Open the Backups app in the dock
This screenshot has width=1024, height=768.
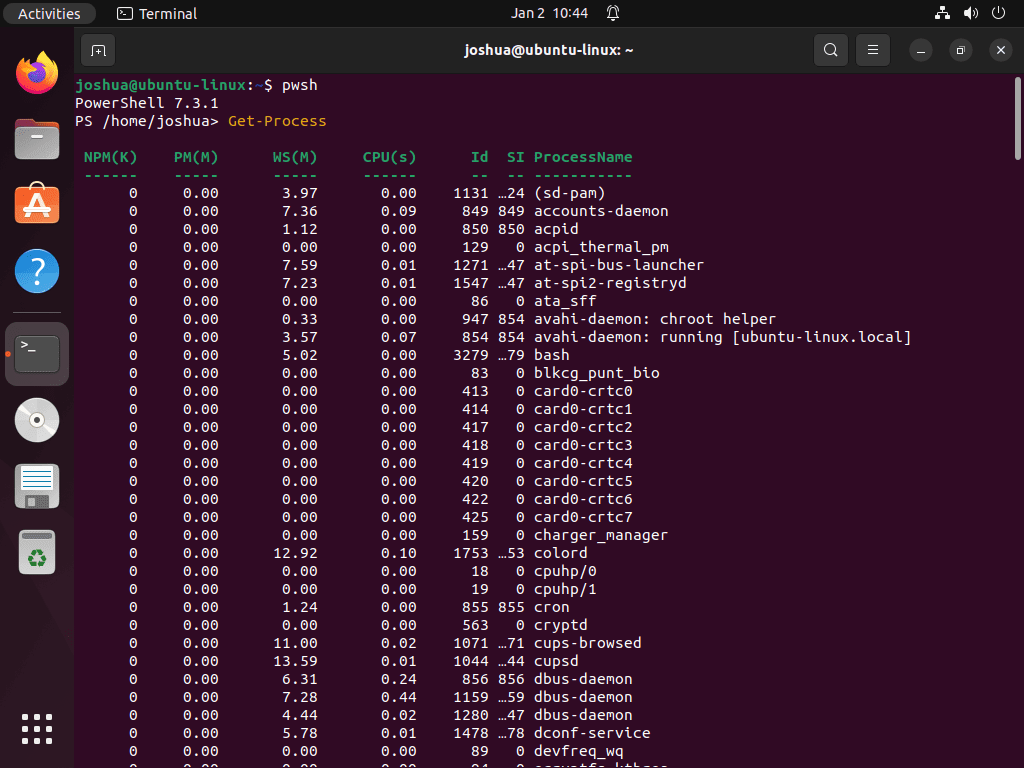click(x=36, y=551)
